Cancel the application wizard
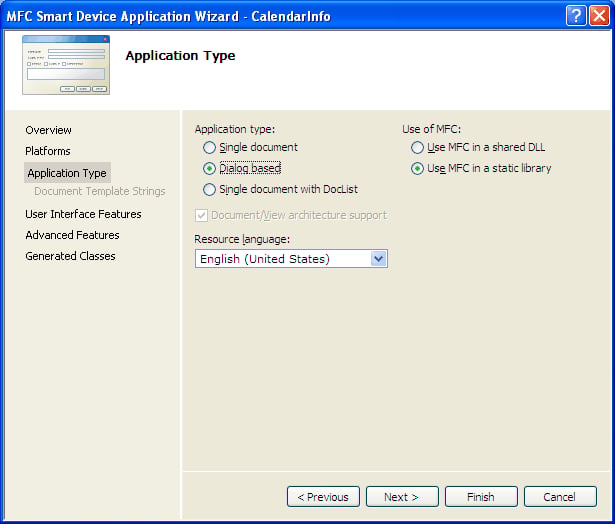 [560, 497]
